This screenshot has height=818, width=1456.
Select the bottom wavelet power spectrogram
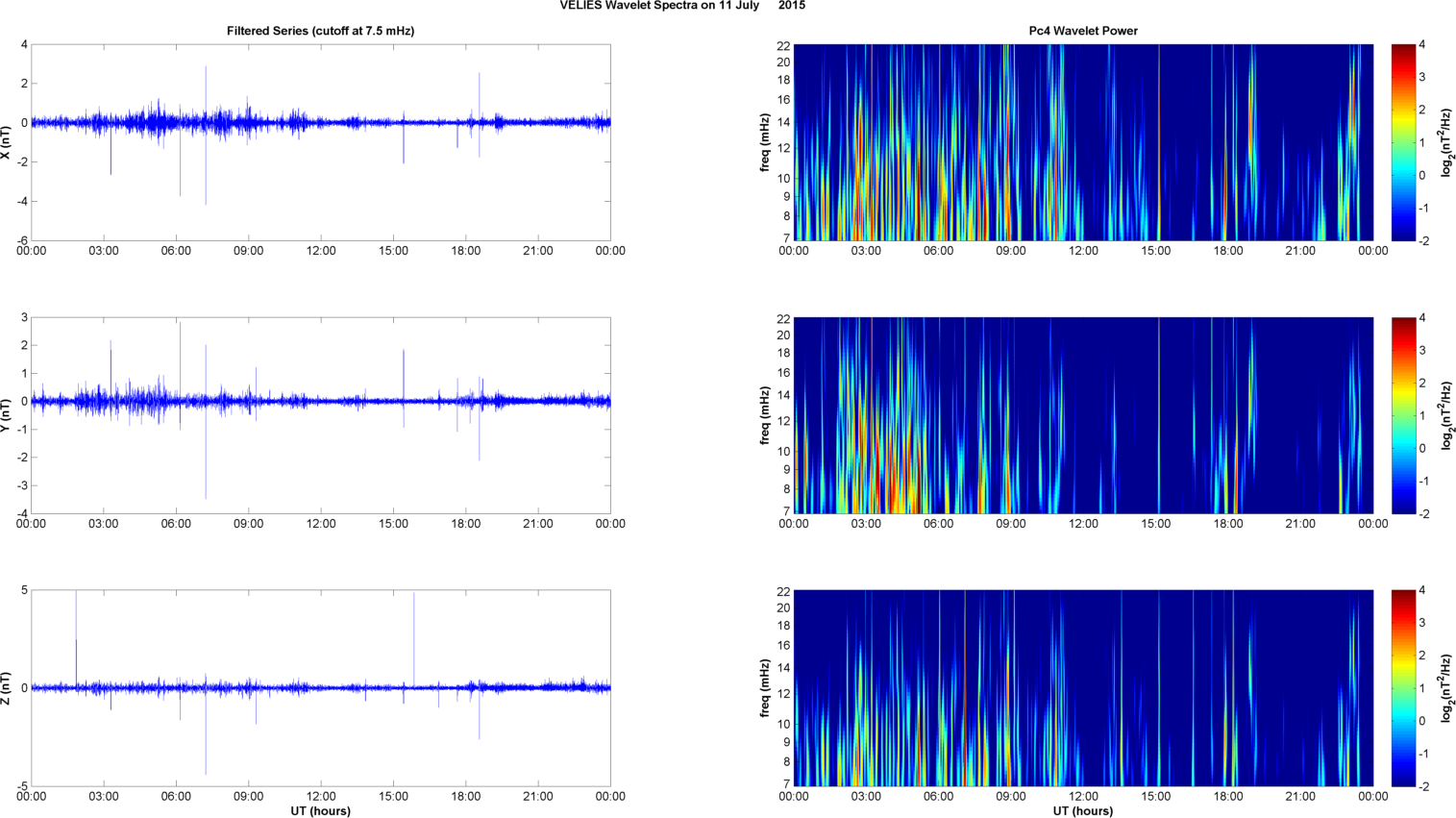pos(1082,688)
